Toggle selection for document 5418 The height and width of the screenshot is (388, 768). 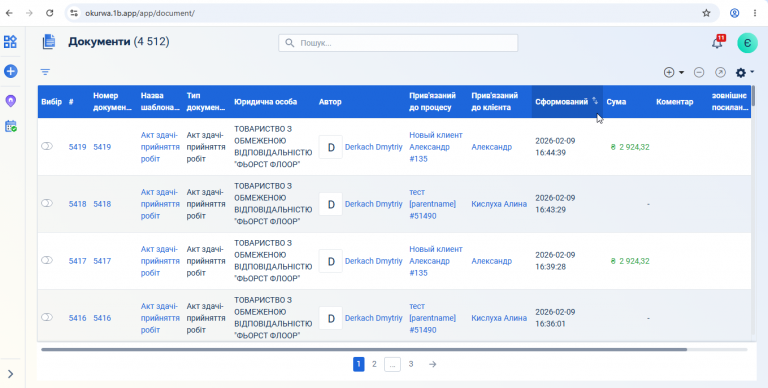tap(47, 203)
